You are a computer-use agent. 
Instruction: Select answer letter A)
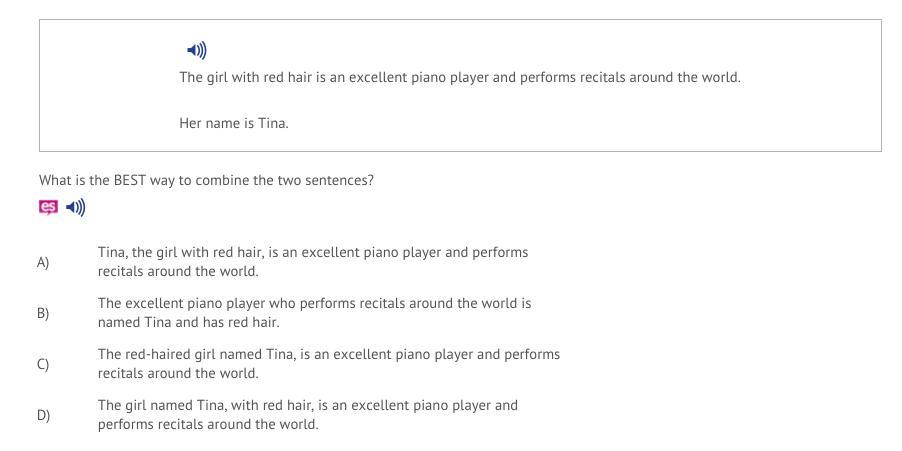pos(43,262)
